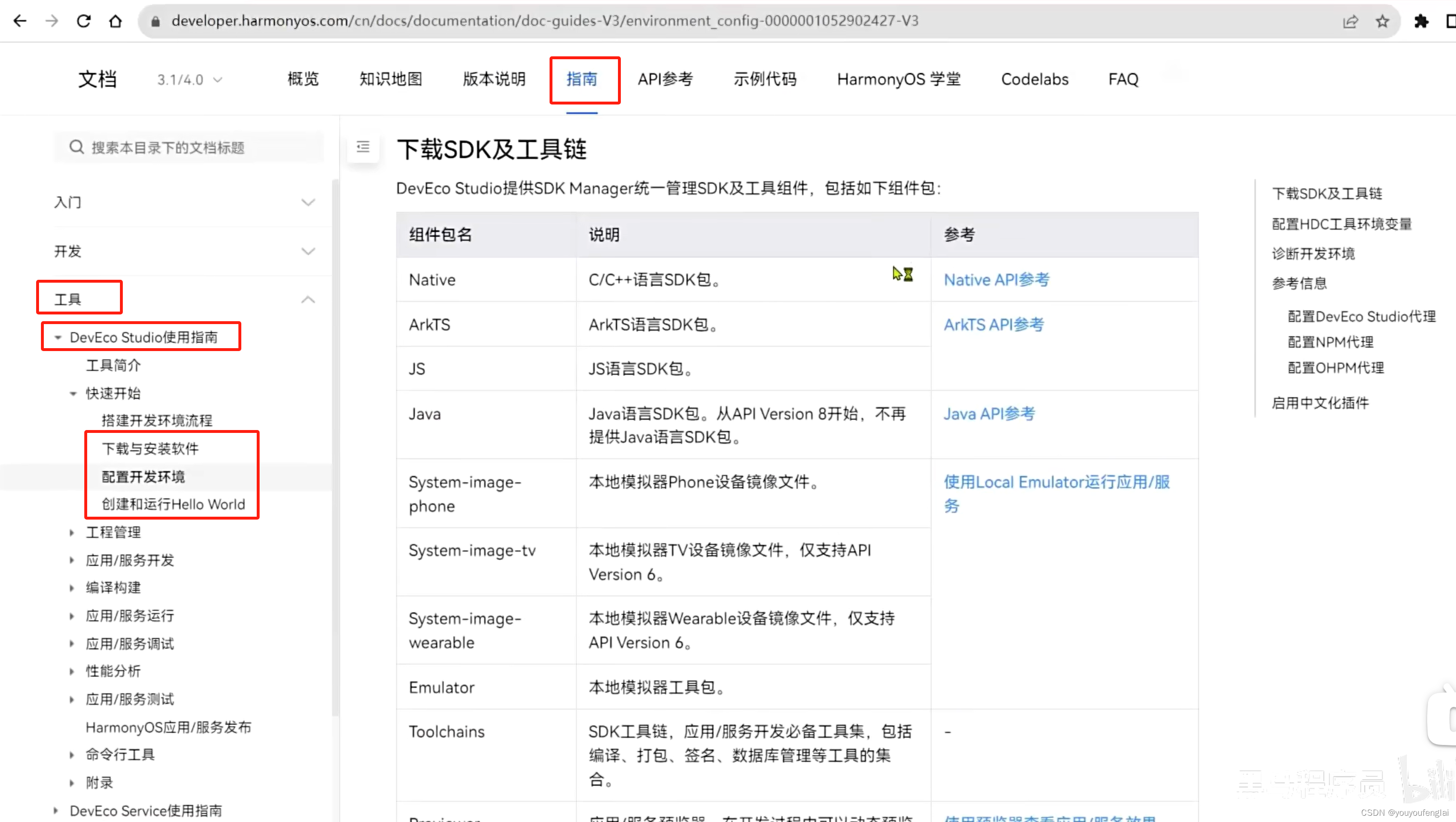Bookmark the page with the star icon

pos(1382,21)
